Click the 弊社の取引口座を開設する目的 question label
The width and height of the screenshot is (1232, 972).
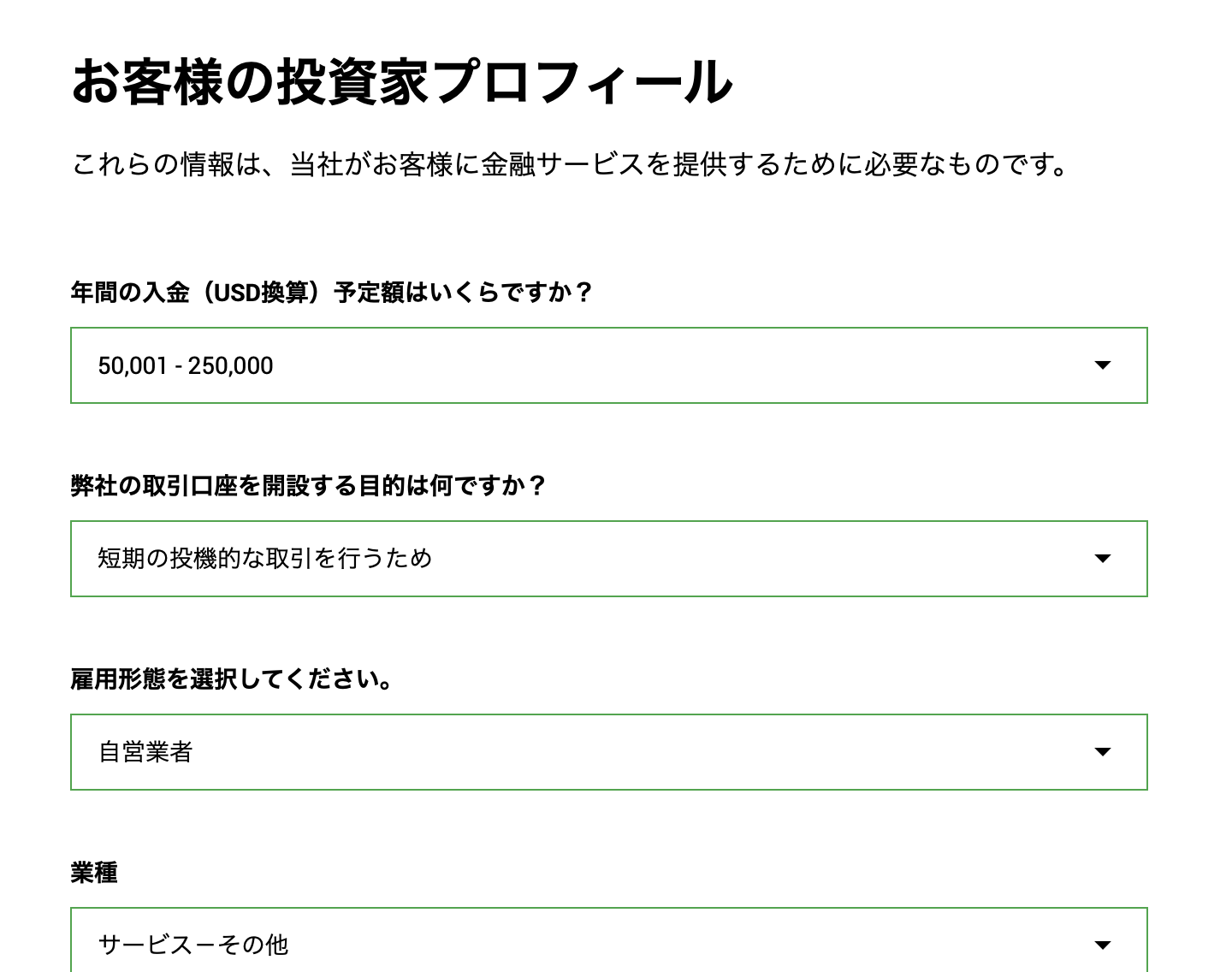coord(308,486)
